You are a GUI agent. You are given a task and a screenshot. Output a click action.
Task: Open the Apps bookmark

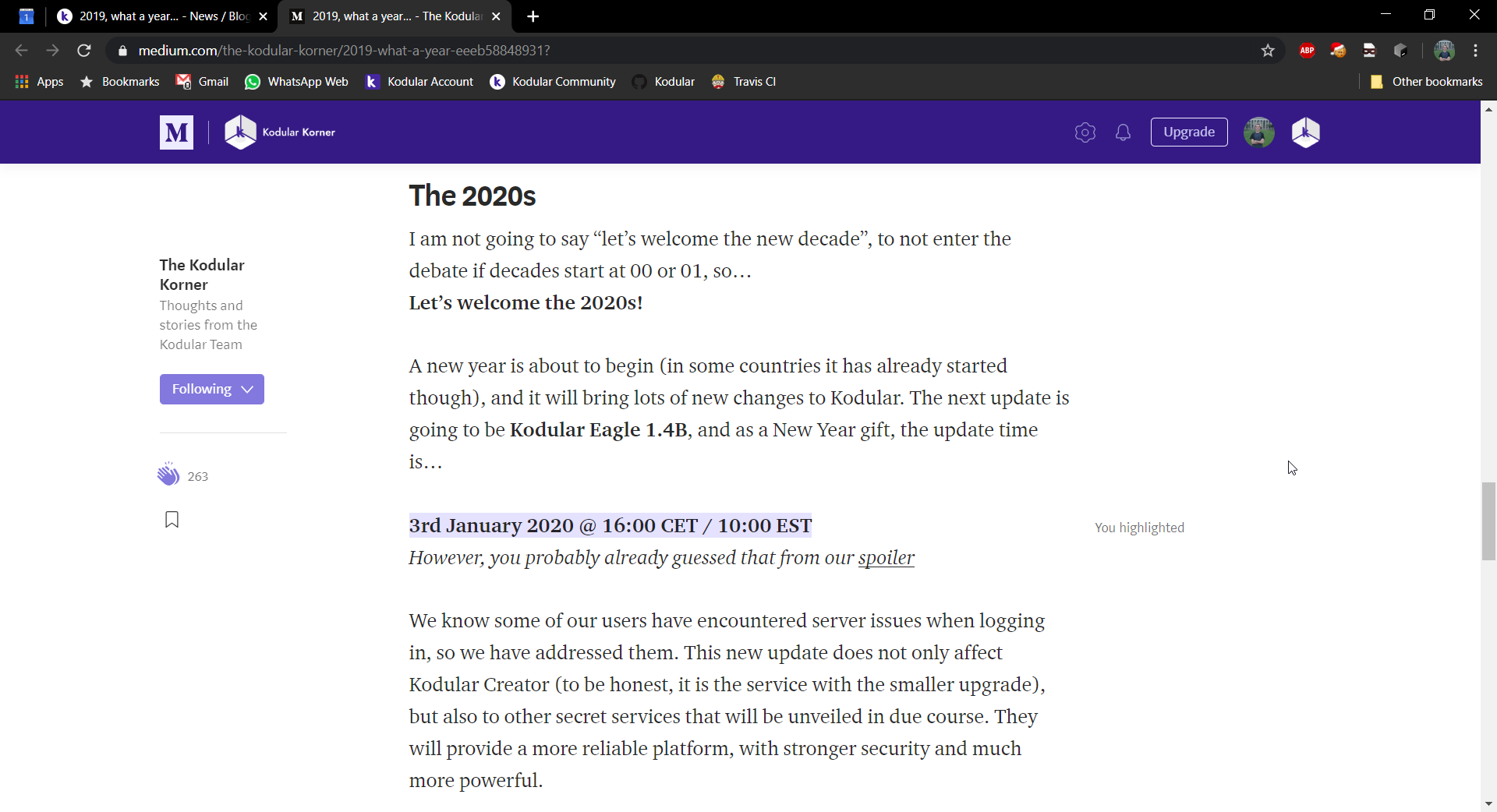tap(40, 82)
